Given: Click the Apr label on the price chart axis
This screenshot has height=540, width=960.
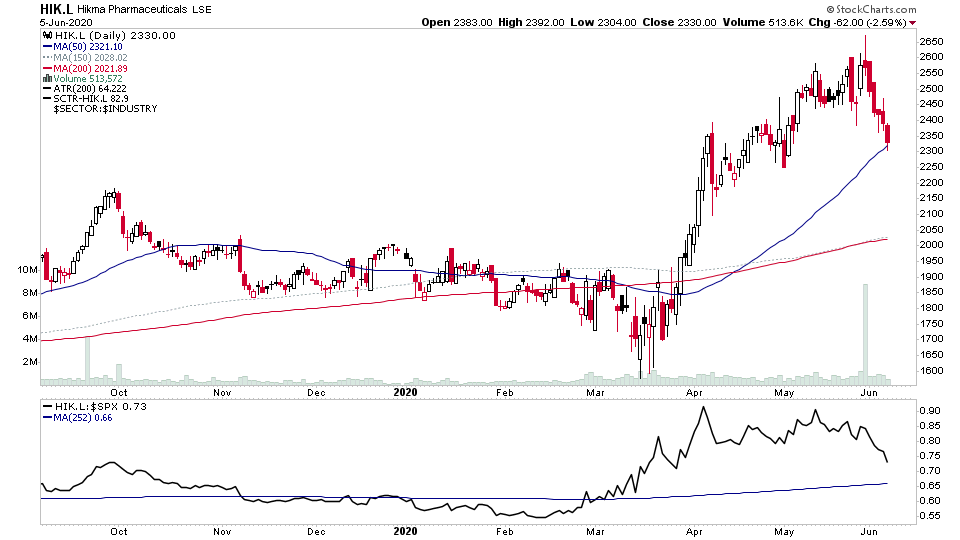Looking at the screenshot, I should tap(694, 392).
